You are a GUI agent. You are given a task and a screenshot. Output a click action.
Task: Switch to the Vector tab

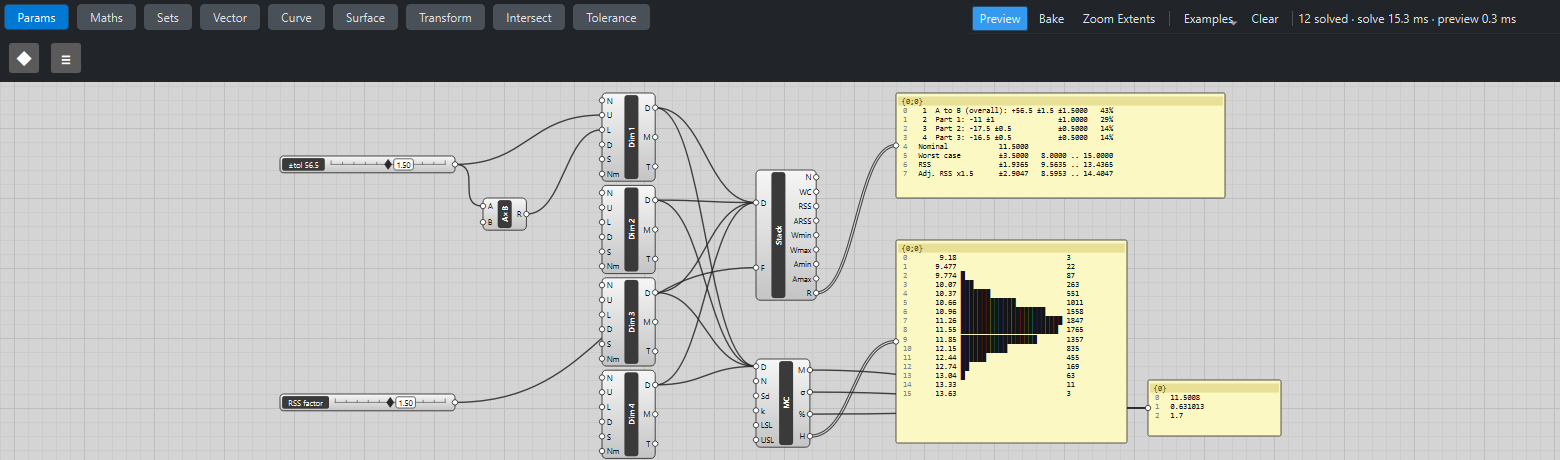[x=230, y=17]
